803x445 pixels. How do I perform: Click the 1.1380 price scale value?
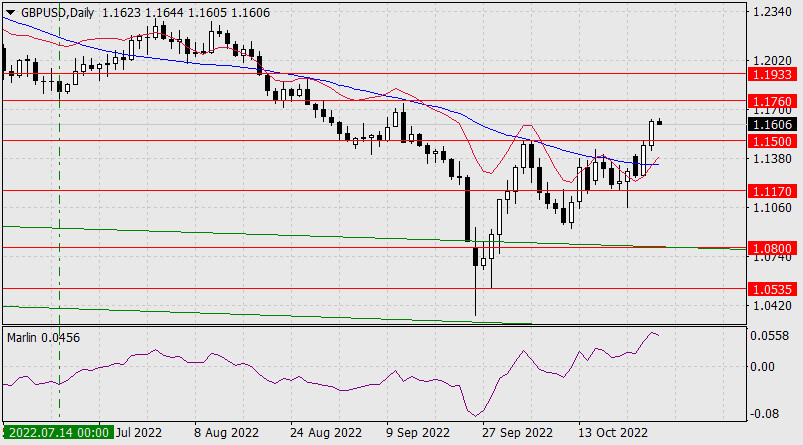[772, 159]
